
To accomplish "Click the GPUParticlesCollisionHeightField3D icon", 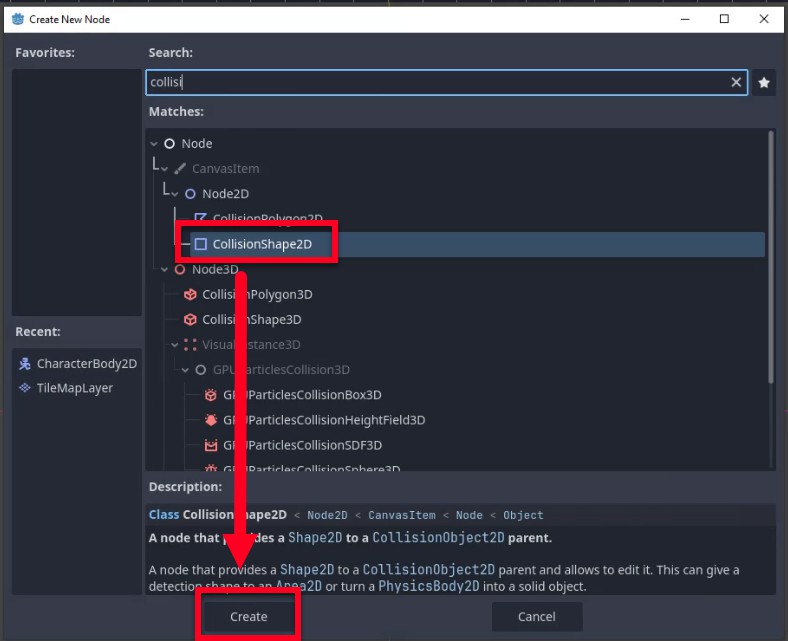I will point(211,420).
